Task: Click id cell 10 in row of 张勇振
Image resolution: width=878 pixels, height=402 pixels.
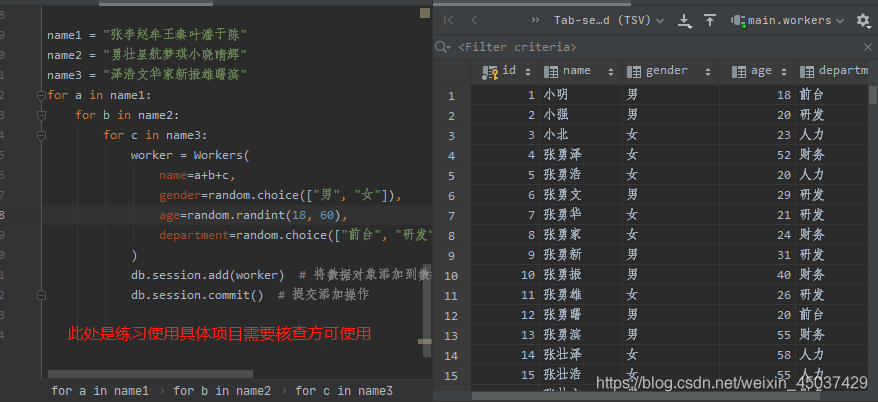Action: [505, 275]
